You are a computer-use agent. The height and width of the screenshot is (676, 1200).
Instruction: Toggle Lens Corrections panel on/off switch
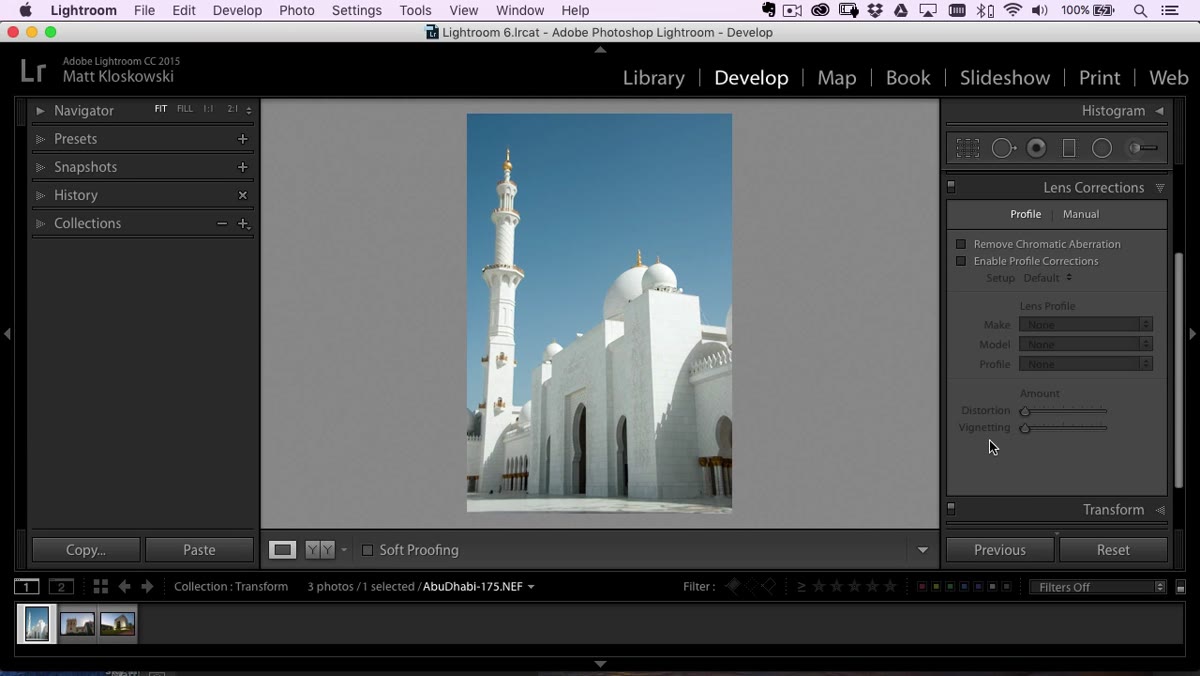pyautogui.click(x=951, y=187)
